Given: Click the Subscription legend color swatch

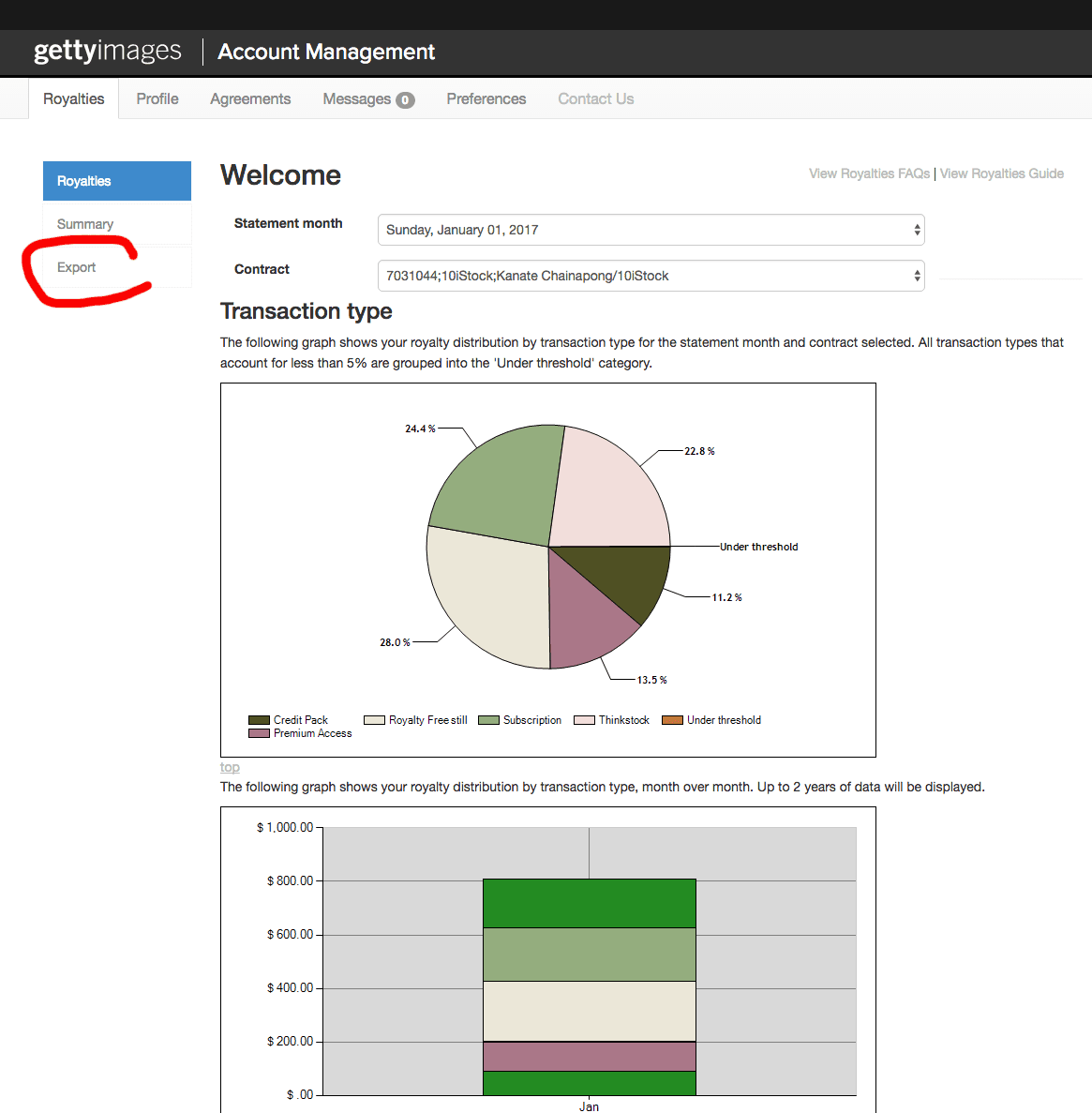Looking at the screenshot, I should pos(488,720).
